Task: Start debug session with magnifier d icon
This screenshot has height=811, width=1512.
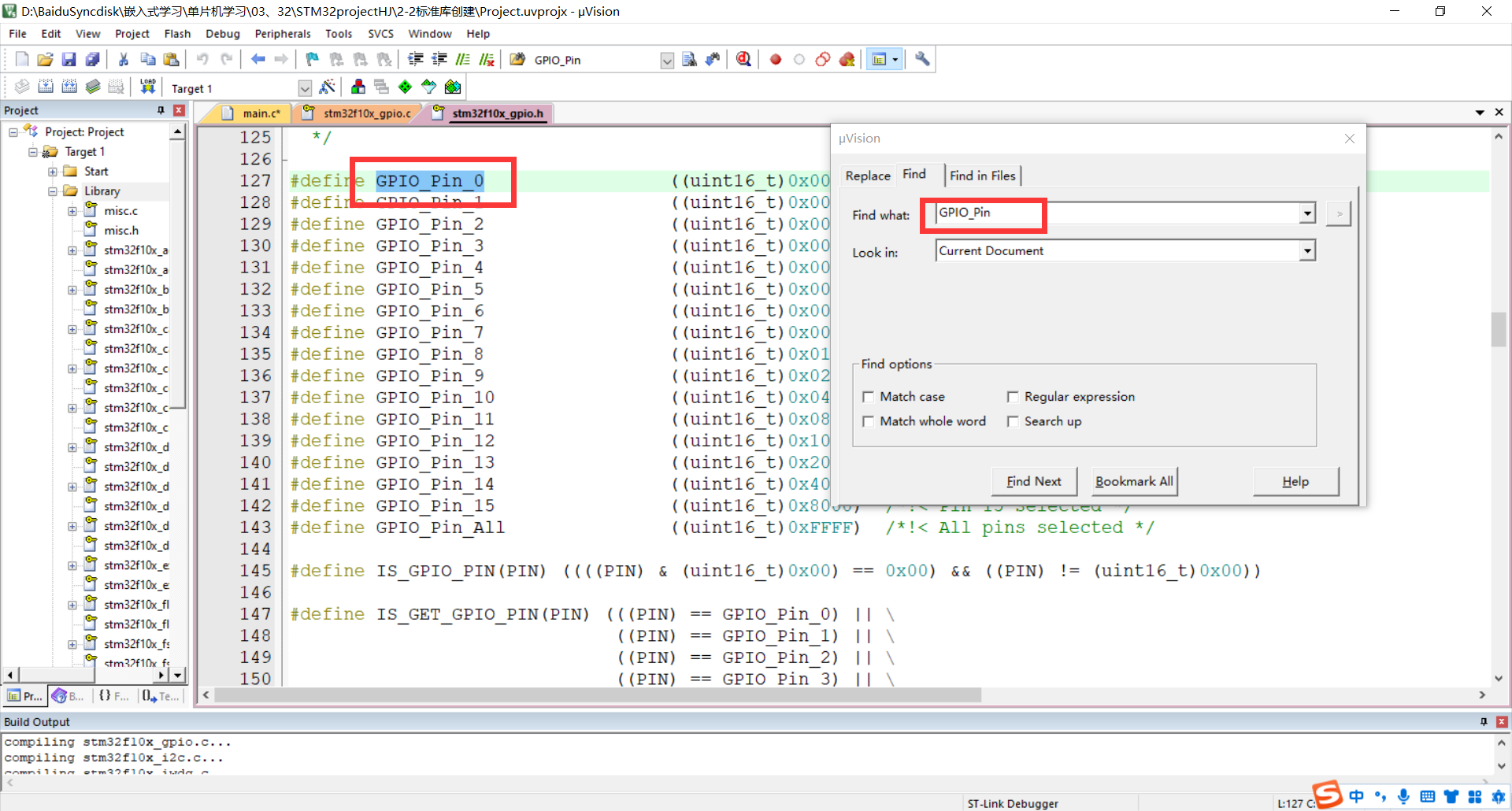Action: [743, 59]
